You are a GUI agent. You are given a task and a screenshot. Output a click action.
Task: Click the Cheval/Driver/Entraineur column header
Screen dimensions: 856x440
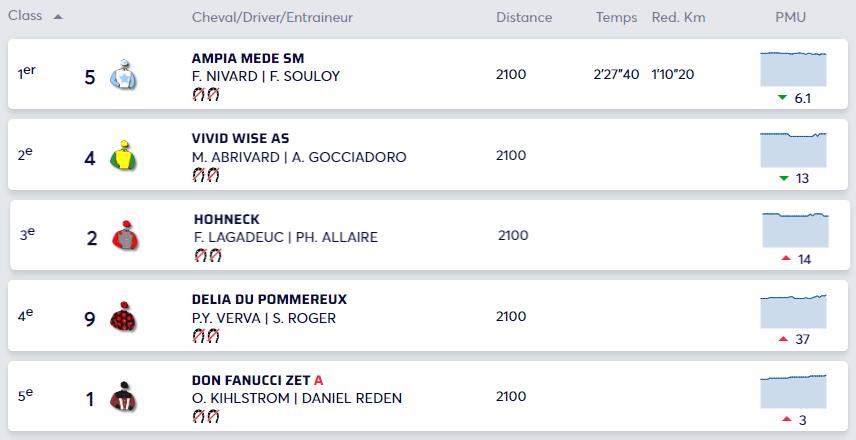coord(272,17)
